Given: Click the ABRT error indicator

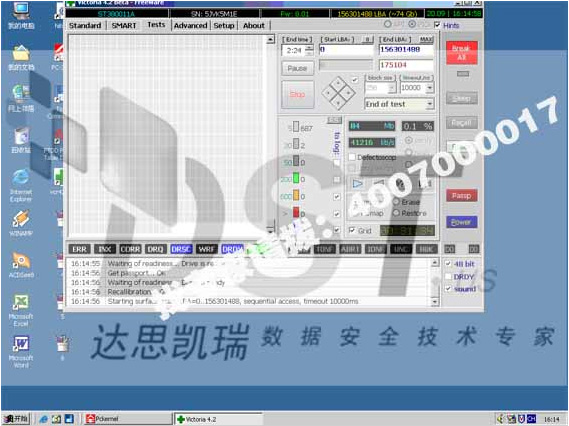Looking at the screenshot, I should tap(350, 249).
